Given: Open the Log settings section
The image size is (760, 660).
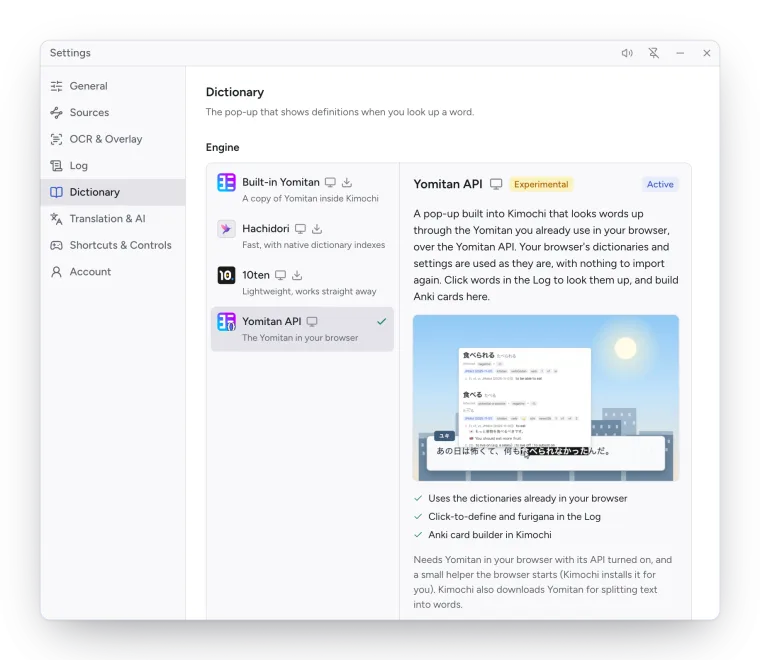Looking at the screenshot, I should (113, 166).
